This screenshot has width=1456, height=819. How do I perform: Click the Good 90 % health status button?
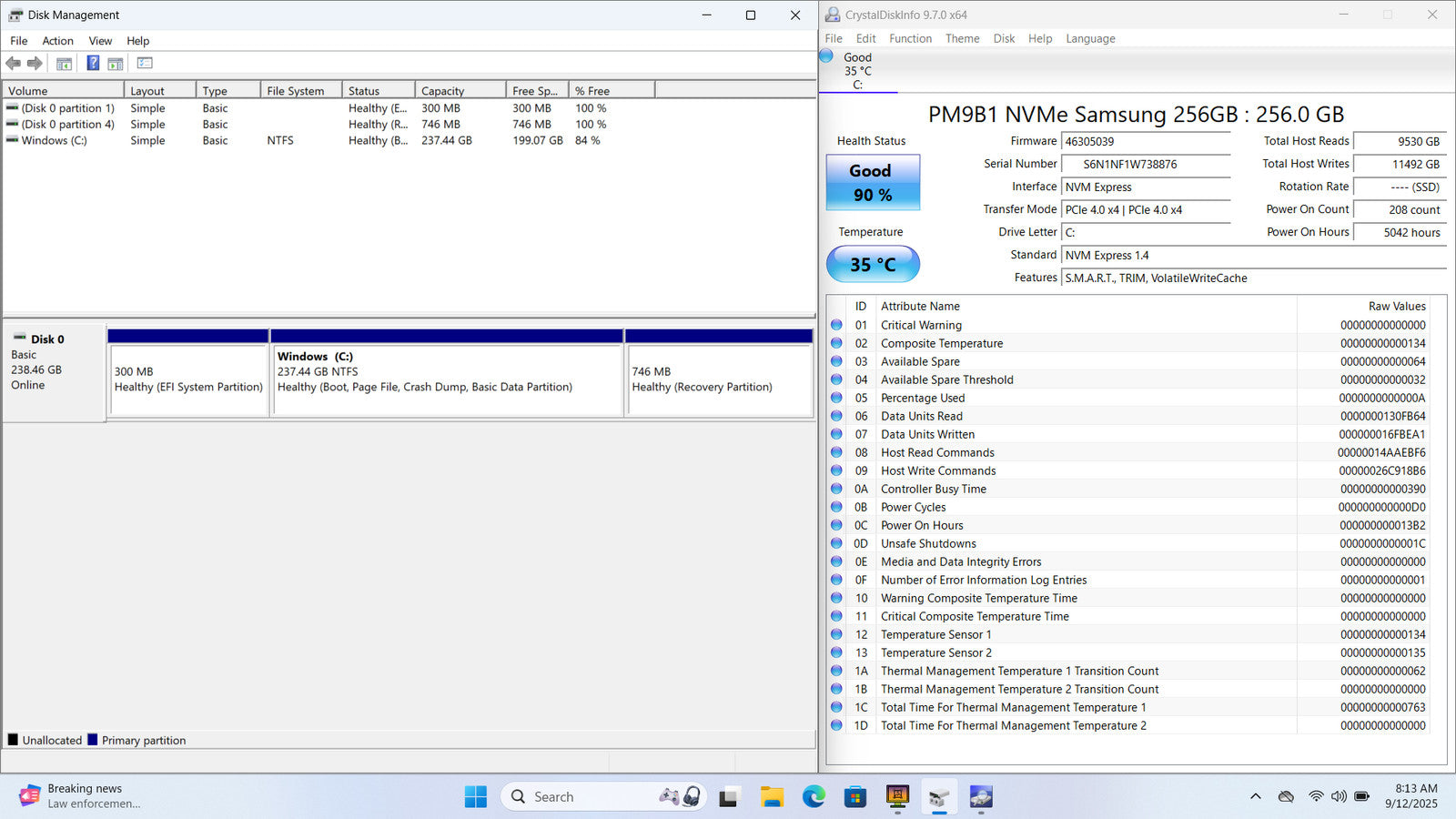(872, 183)
